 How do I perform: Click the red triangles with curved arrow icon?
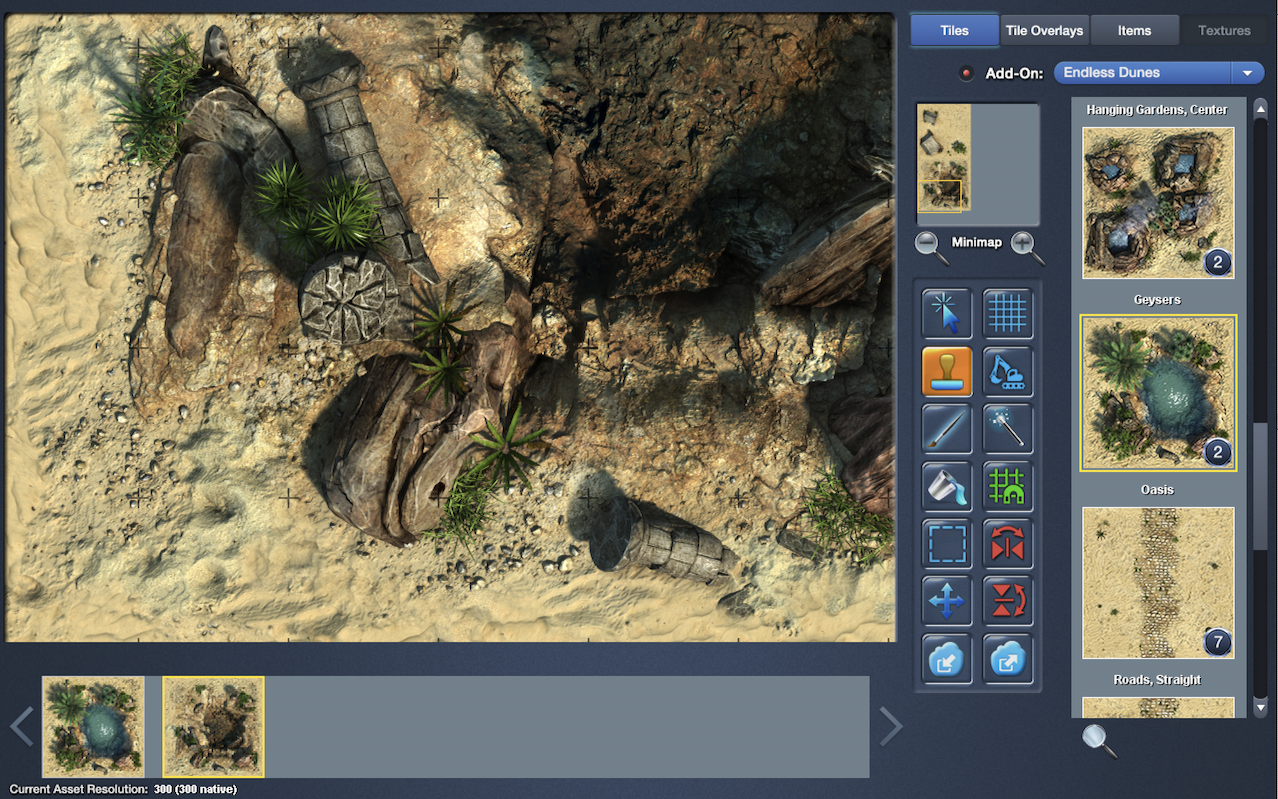pyautogui.click(x=1008, y=601)
